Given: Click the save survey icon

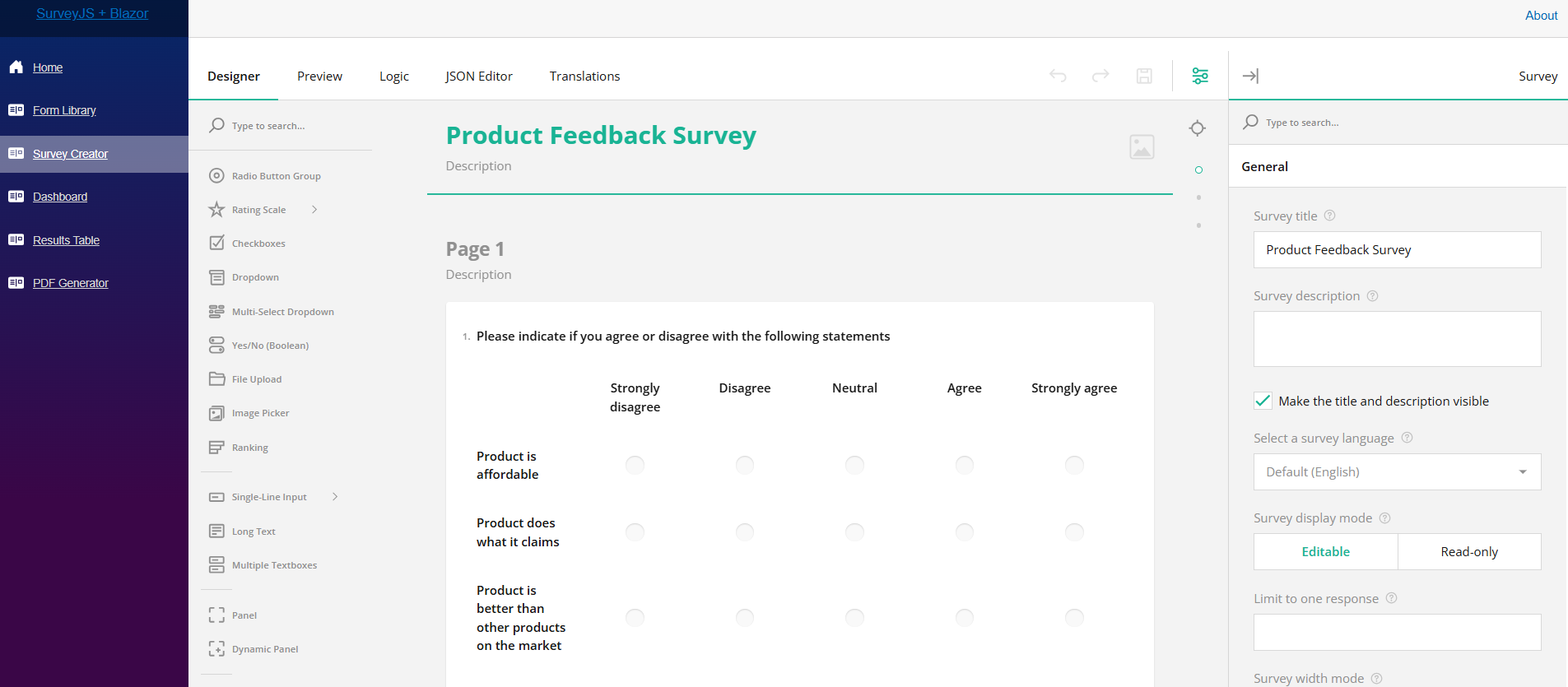Looking at the screenshot, I should click(1143, 76).
